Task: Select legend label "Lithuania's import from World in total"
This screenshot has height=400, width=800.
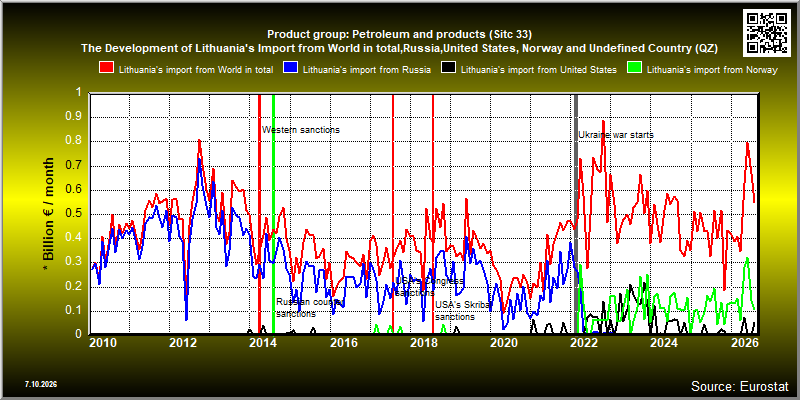Action: [x=196, y=70]
